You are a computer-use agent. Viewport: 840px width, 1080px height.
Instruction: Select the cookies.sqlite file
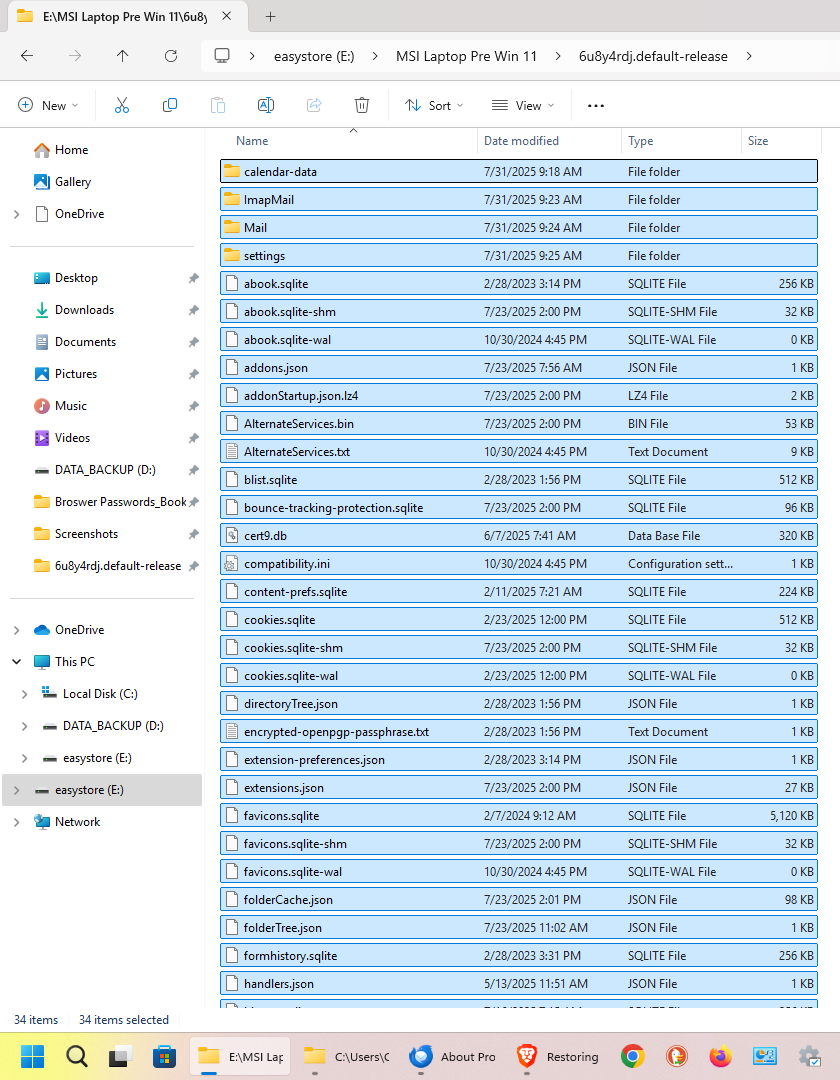[x=518, y=620]
